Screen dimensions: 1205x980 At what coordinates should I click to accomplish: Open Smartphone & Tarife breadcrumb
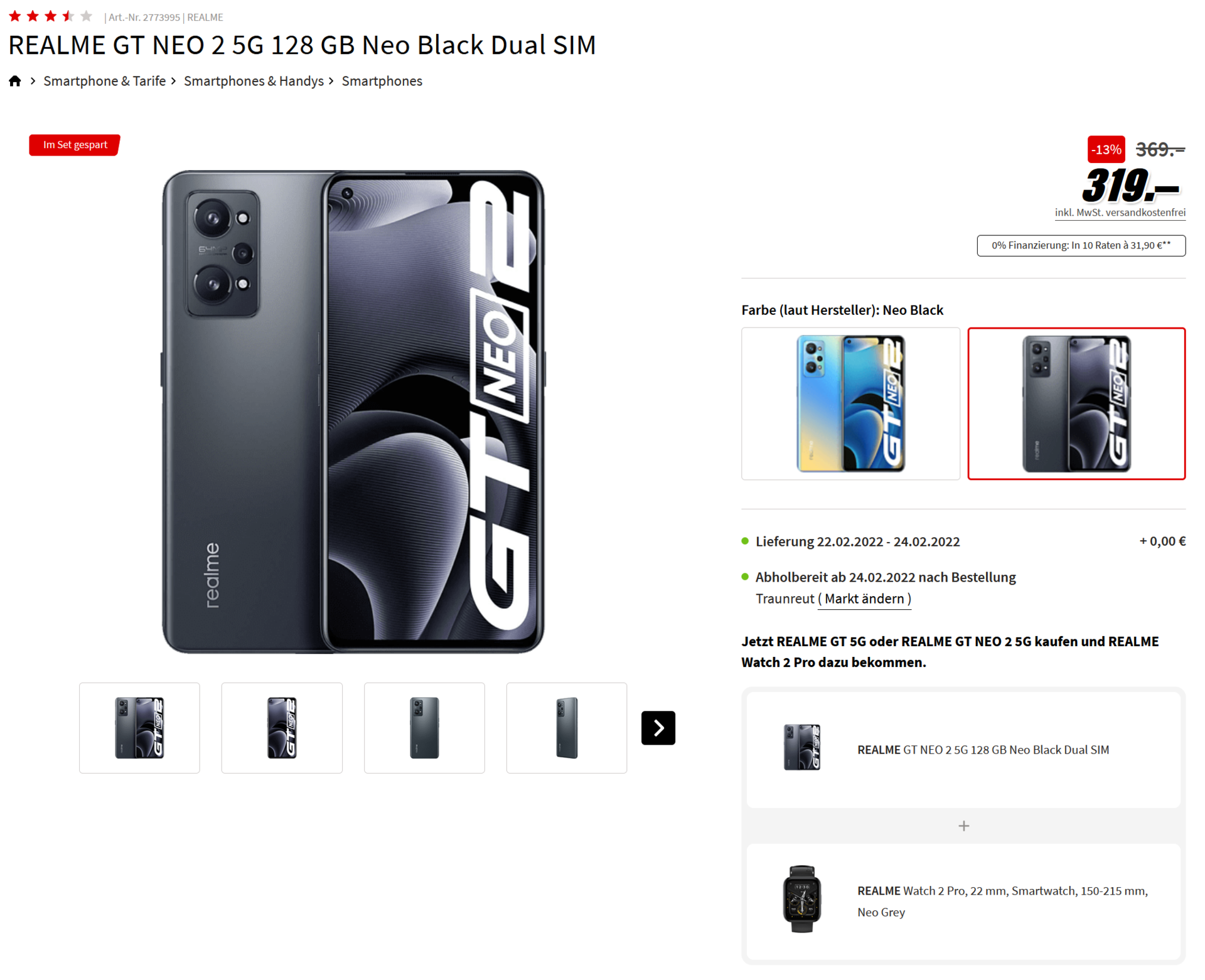coord(104,81)
